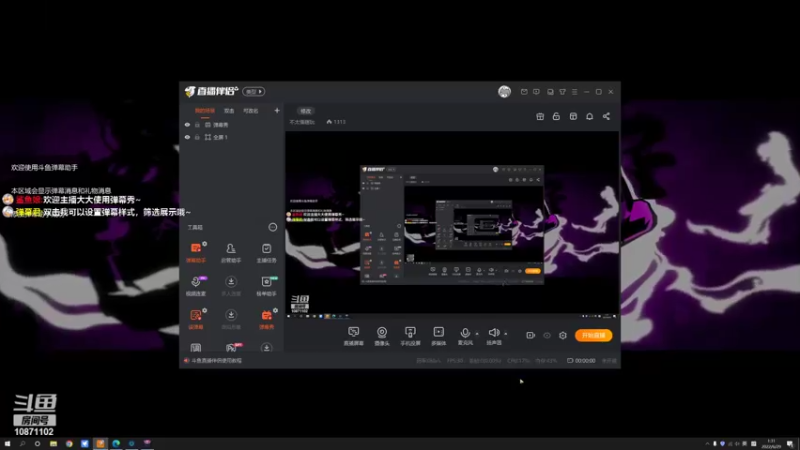Image resolution: width=800 pixels, height=450 pixels.
Task: Toggle the lock on 弹幕秀 layer
Action: point(197,125)
